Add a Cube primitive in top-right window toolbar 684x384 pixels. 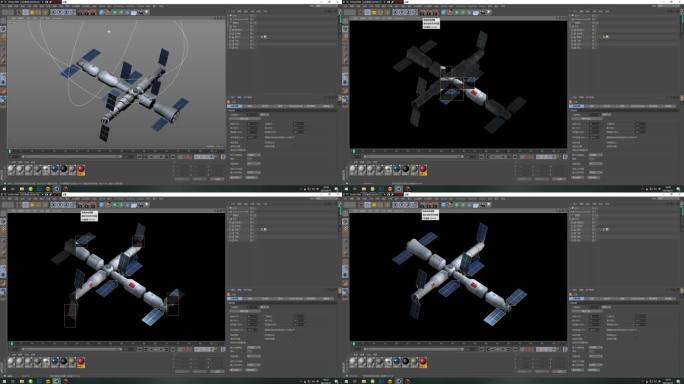tap(443, 12)
